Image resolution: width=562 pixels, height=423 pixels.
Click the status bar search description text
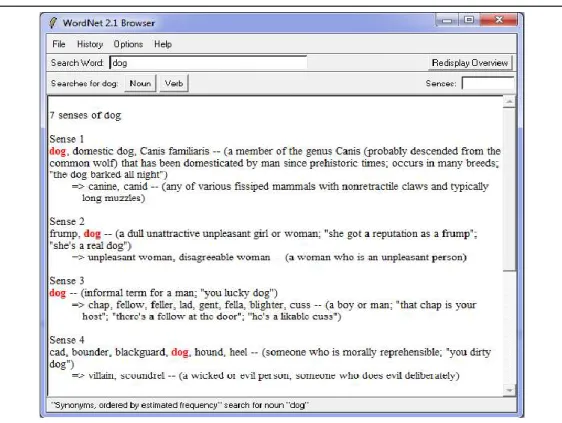180,405
